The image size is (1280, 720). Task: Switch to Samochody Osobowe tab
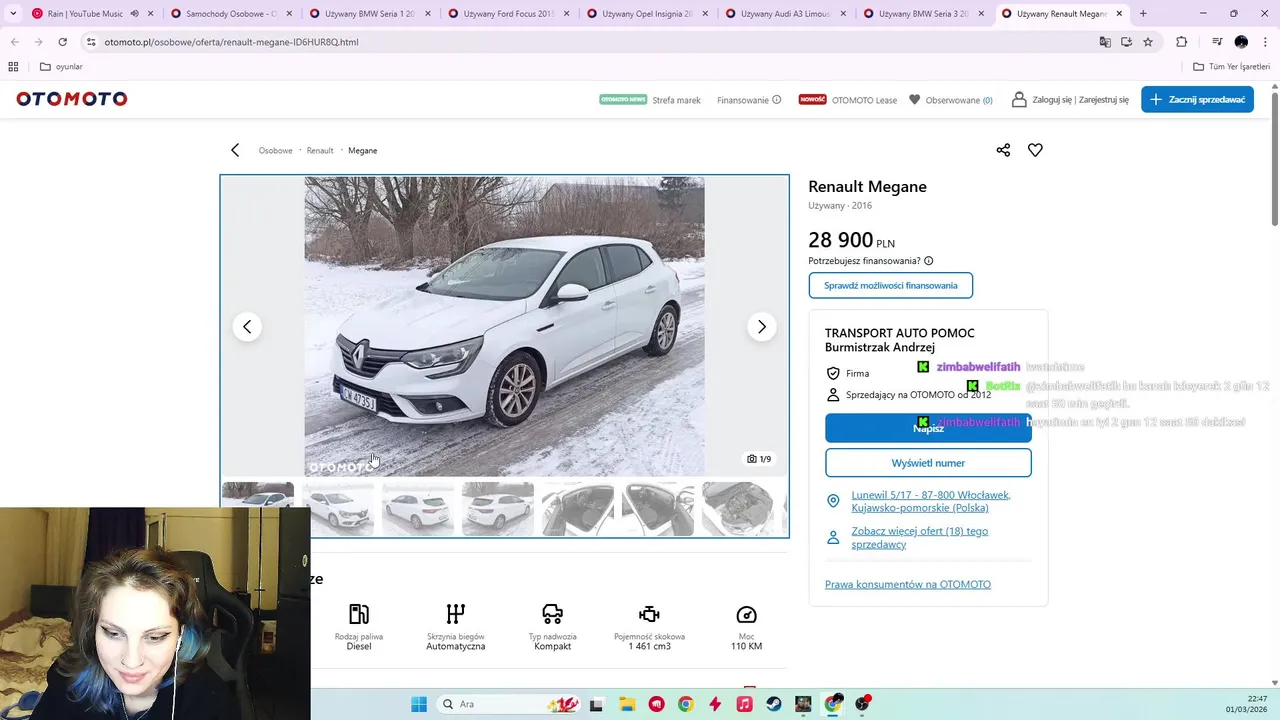point(225,14)
